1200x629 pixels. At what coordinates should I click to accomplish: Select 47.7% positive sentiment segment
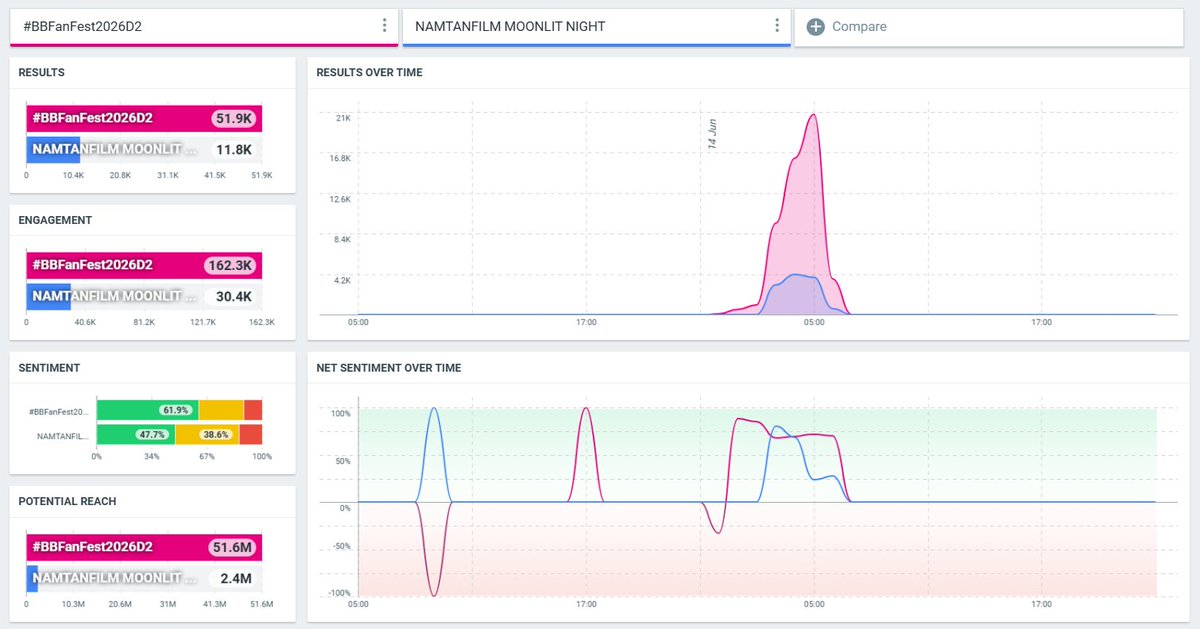(136, 435)
